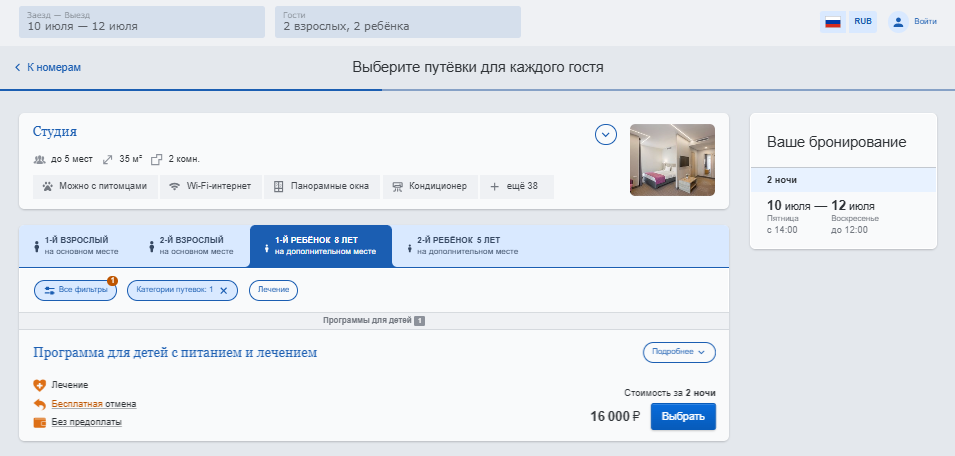Image resolution: width=955 pixels, height=456 pixels.
Task: Click the Wi-Fi signal icon
Action: (x=175, y=186)
